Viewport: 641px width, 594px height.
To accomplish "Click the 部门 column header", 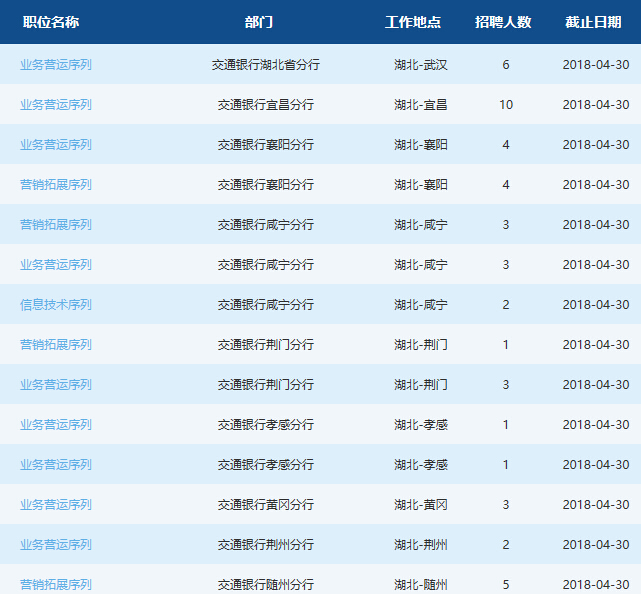I will [x=259, y=22].
